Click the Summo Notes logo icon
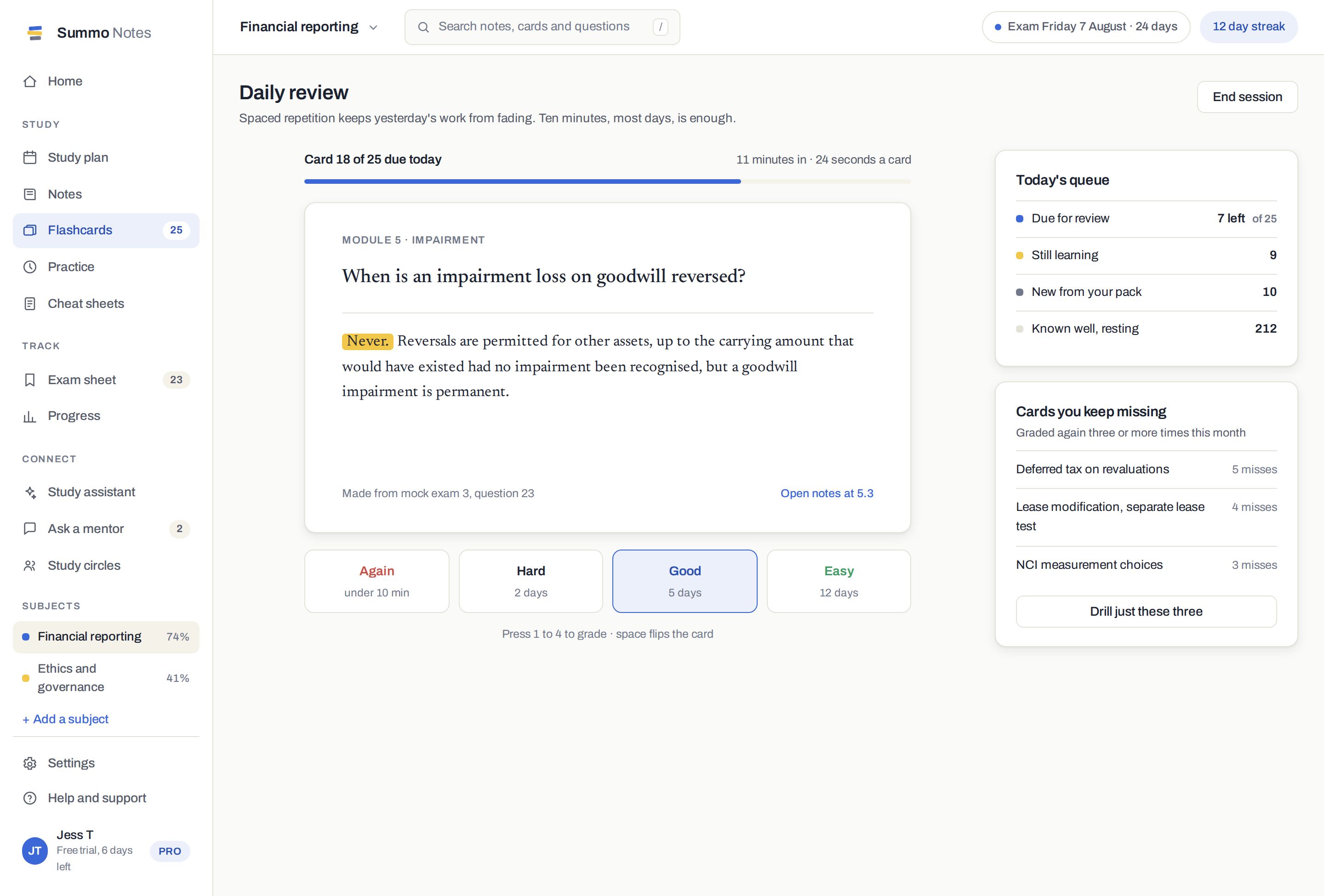 [x=35, y=33]
